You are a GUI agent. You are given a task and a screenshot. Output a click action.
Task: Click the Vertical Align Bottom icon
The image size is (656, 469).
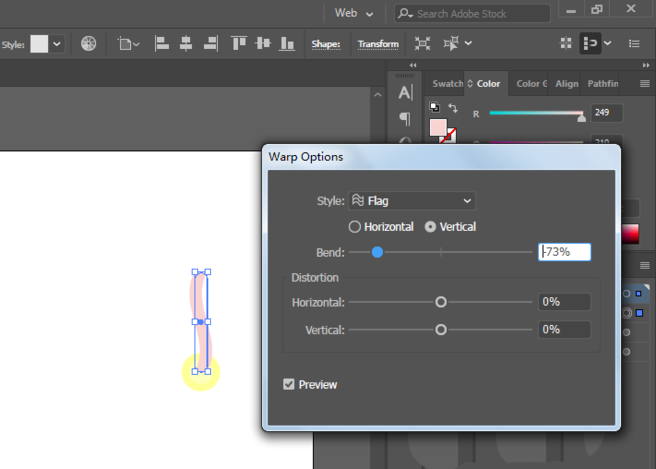(287, 44)
